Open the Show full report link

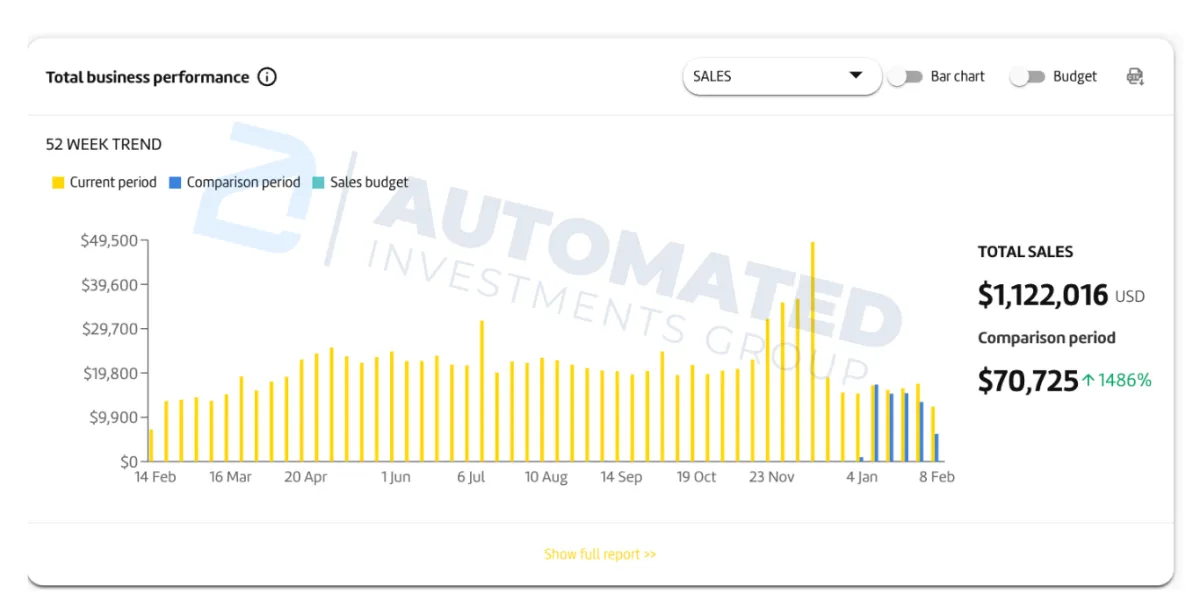600,554
